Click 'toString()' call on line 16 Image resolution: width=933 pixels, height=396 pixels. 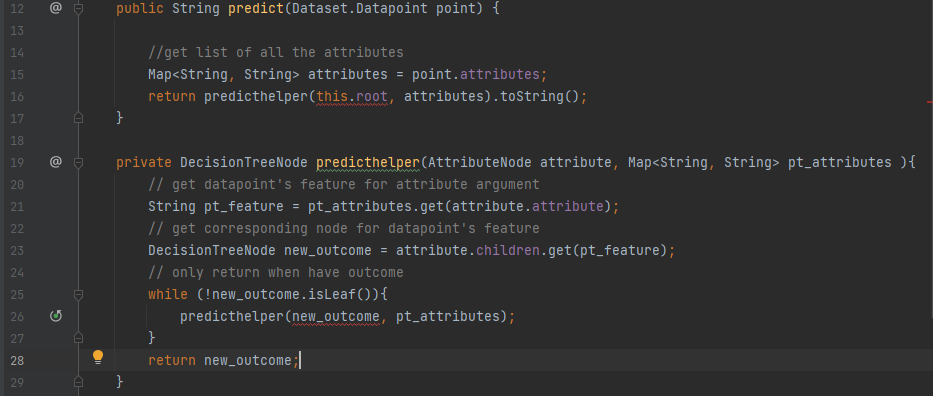(540, 96)
